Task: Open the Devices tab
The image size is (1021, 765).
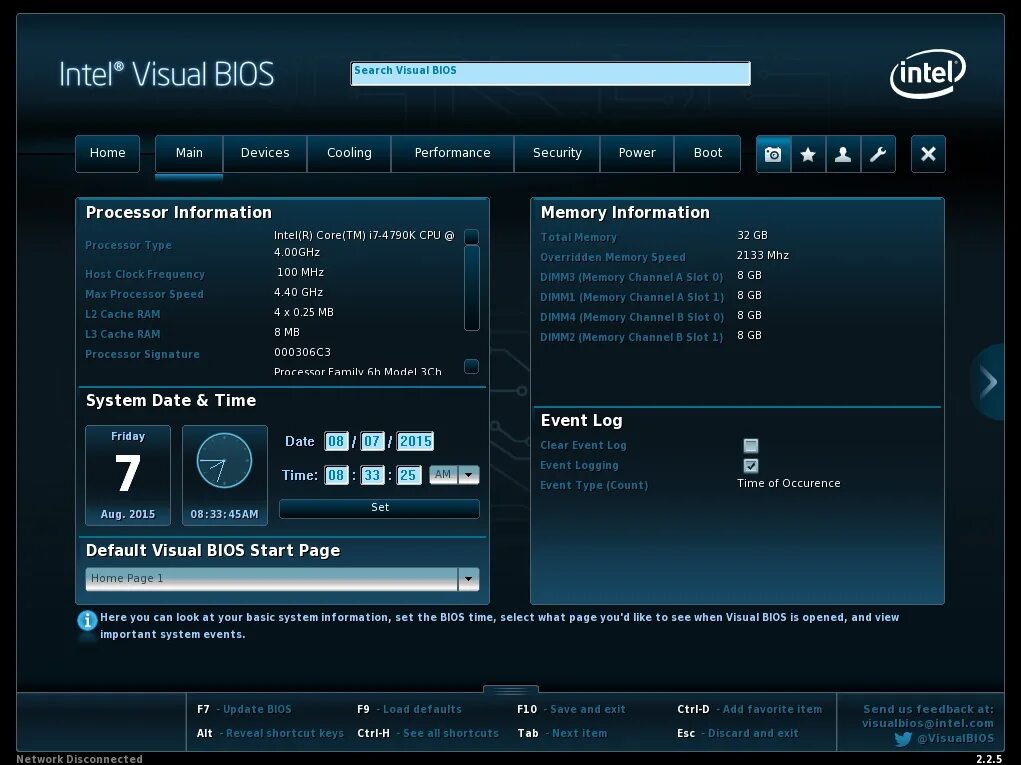Action: [x=265, y=154]
